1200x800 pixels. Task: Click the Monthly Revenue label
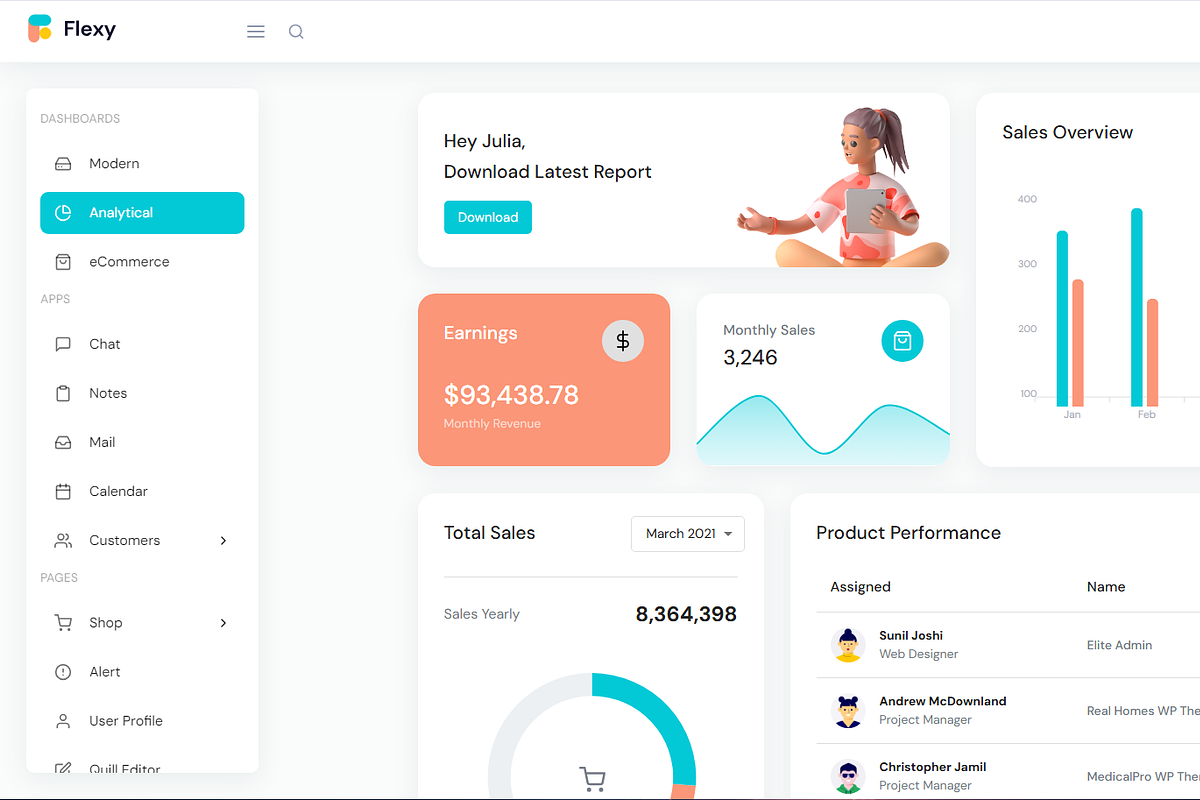point(492,424)
